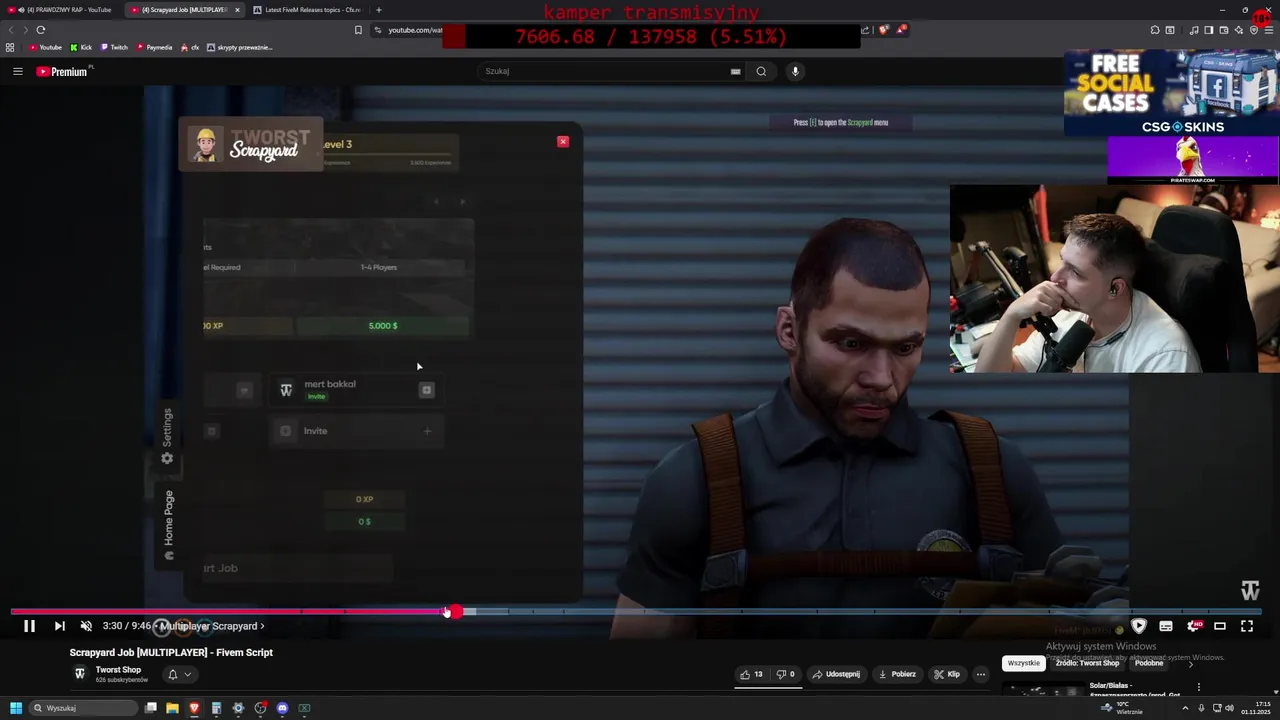Click the magnifier search button
Screen dimensions: 1280x720
pyautogui.click(x=761, y=71)
